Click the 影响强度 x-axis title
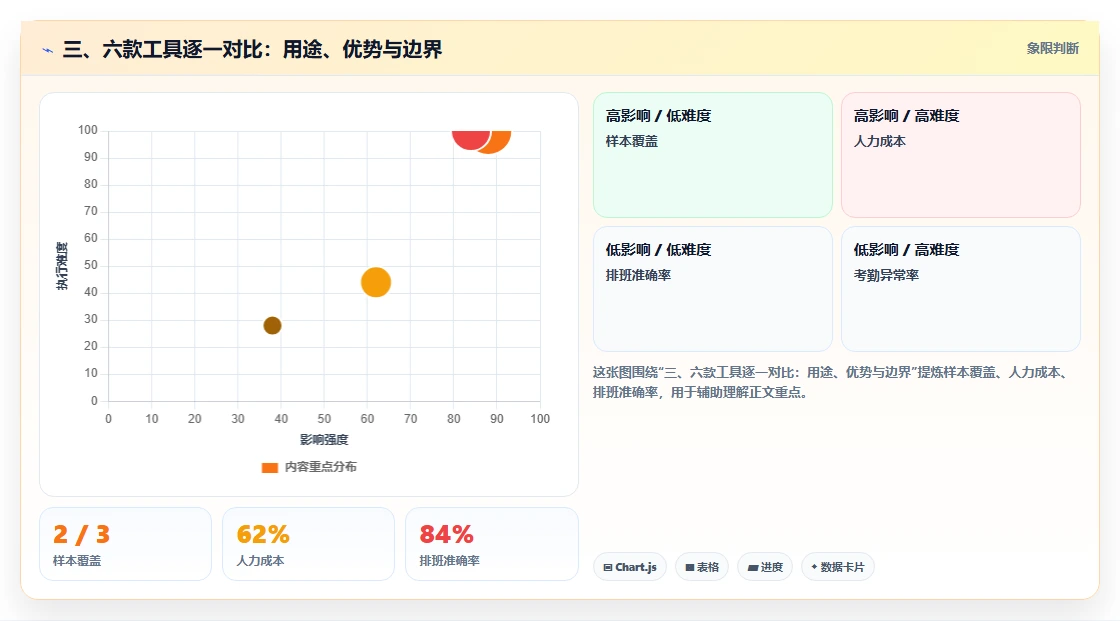The width and height of the screenshot is (1120, 621). [x=324, y=439]
